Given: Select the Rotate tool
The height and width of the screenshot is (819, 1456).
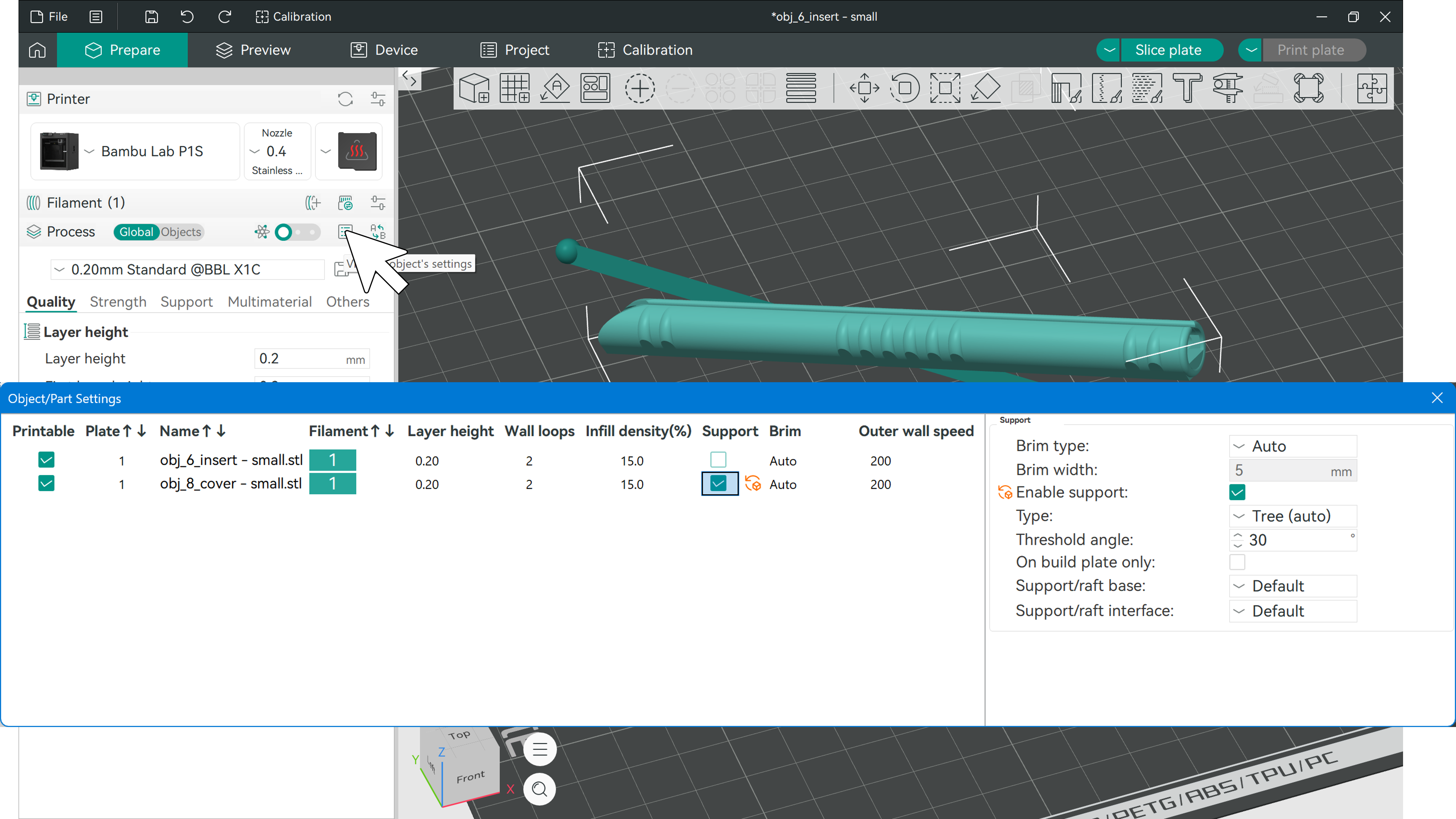Looking at the screenshot, I should (904, 88).
